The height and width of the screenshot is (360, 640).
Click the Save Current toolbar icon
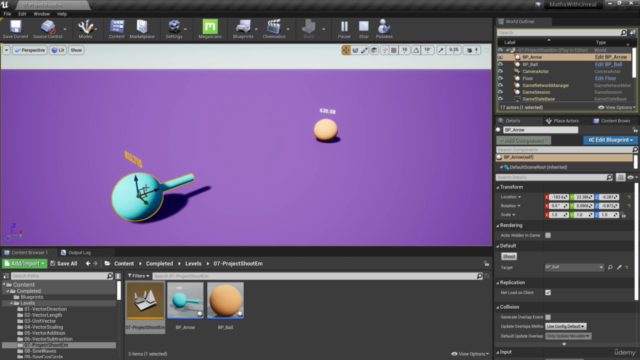tap(16, 29)
